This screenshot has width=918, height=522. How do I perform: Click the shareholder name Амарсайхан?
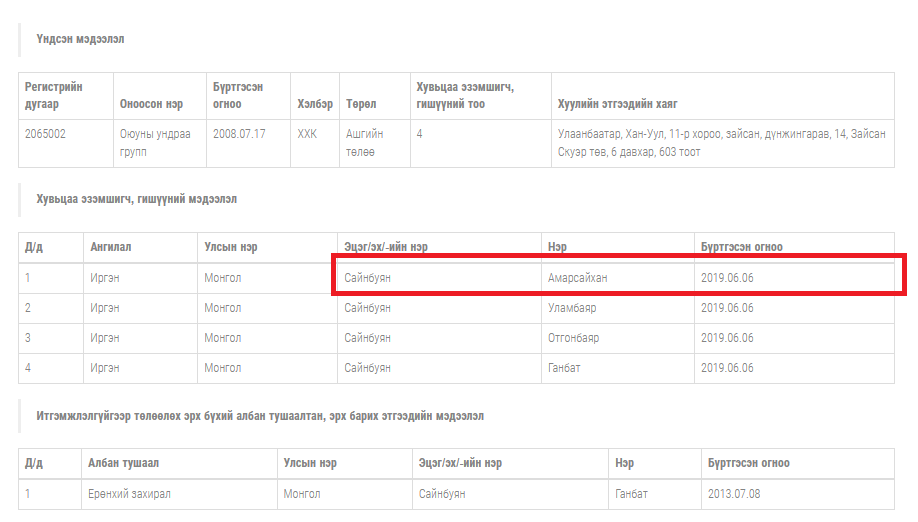pos(577,278)
